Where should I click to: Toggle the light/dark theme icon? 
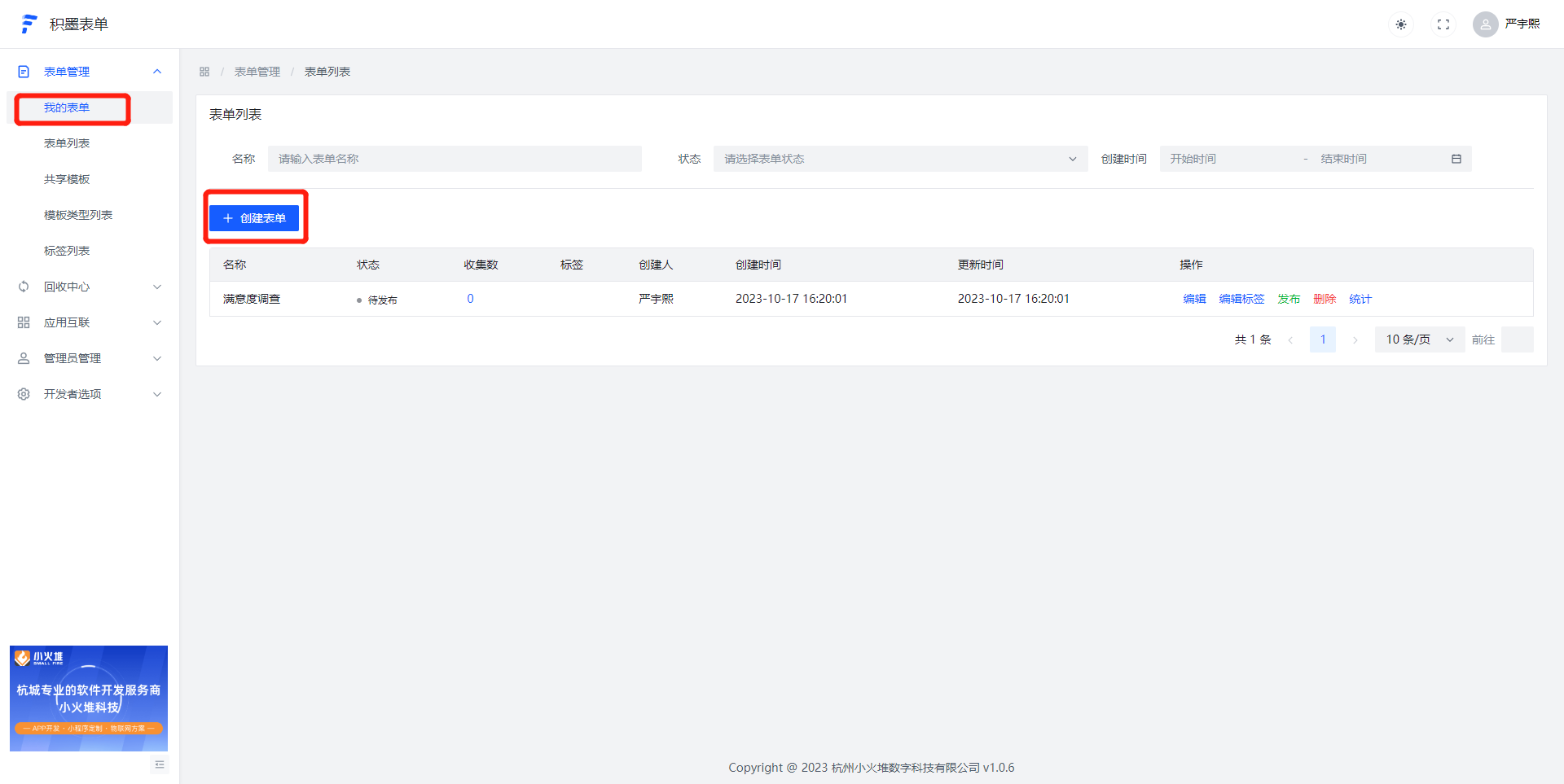(1401, 24)
